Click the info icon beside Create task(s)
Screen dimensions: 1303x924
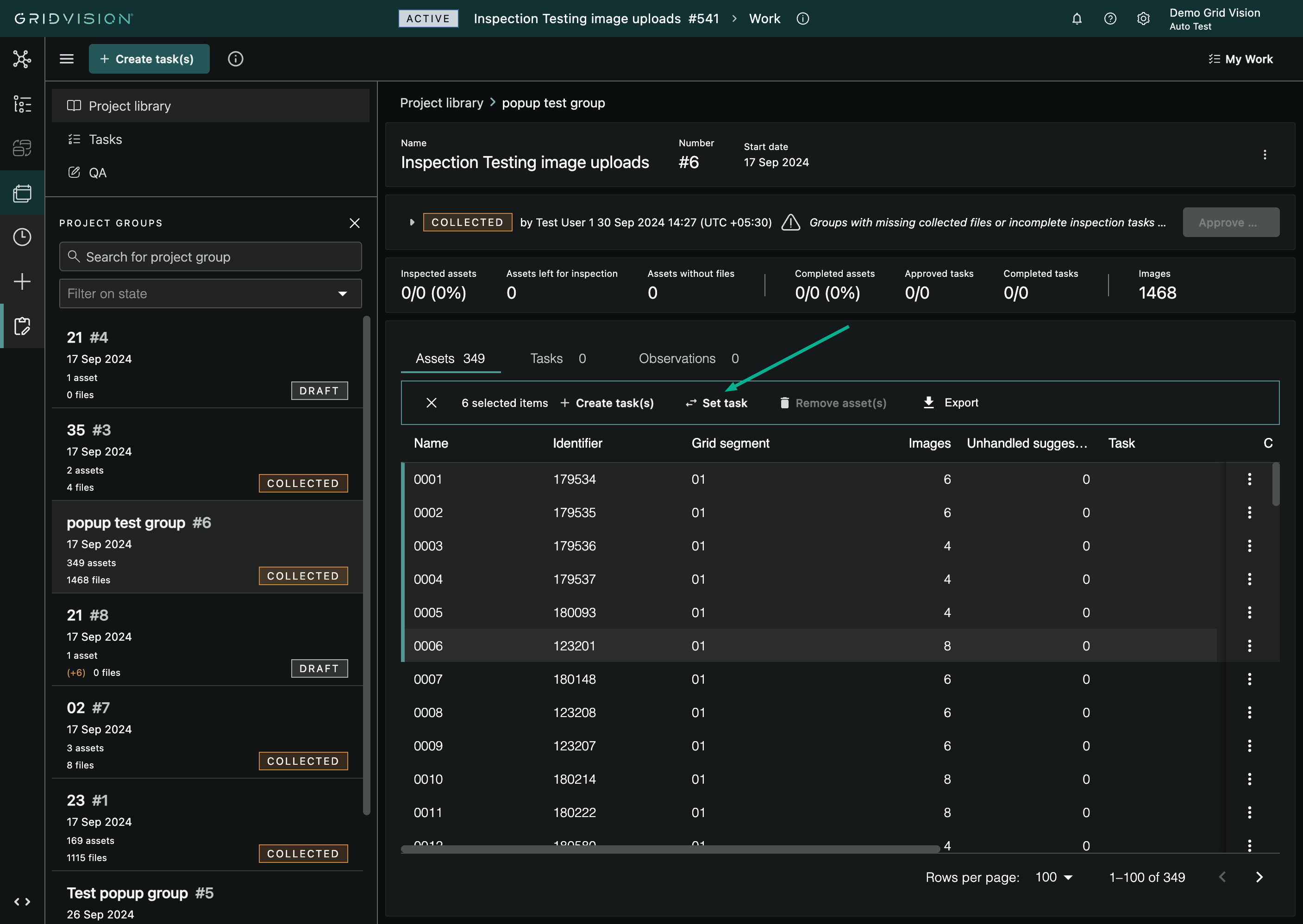click(236, 59)
